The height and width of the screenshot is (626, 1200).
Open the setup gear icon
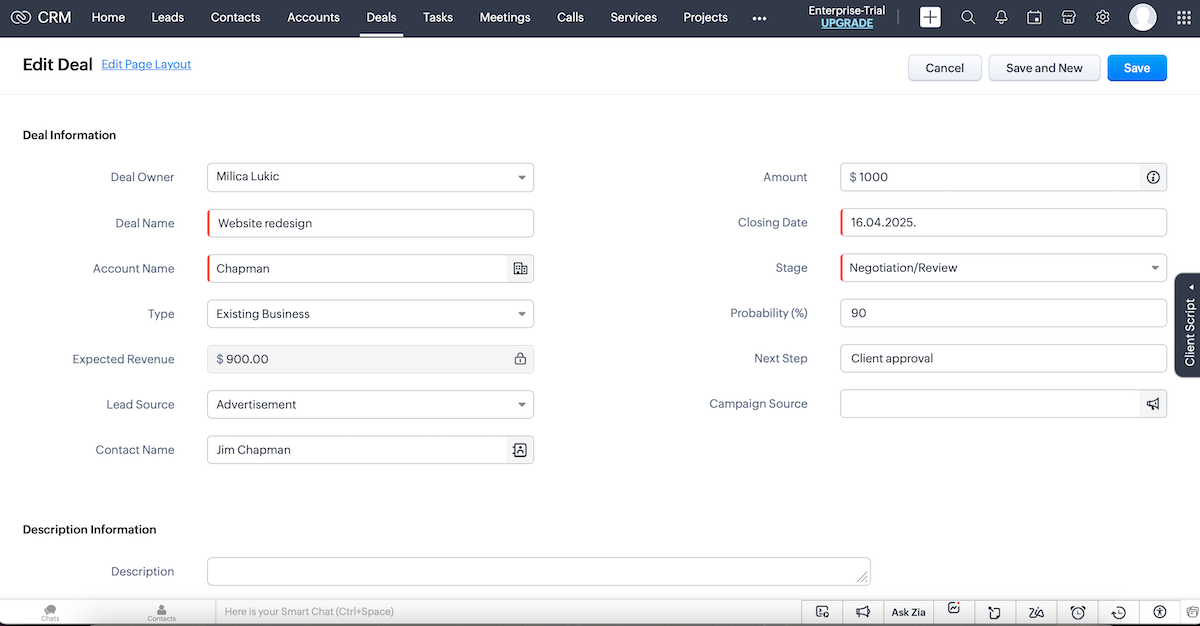(1103, 17)
